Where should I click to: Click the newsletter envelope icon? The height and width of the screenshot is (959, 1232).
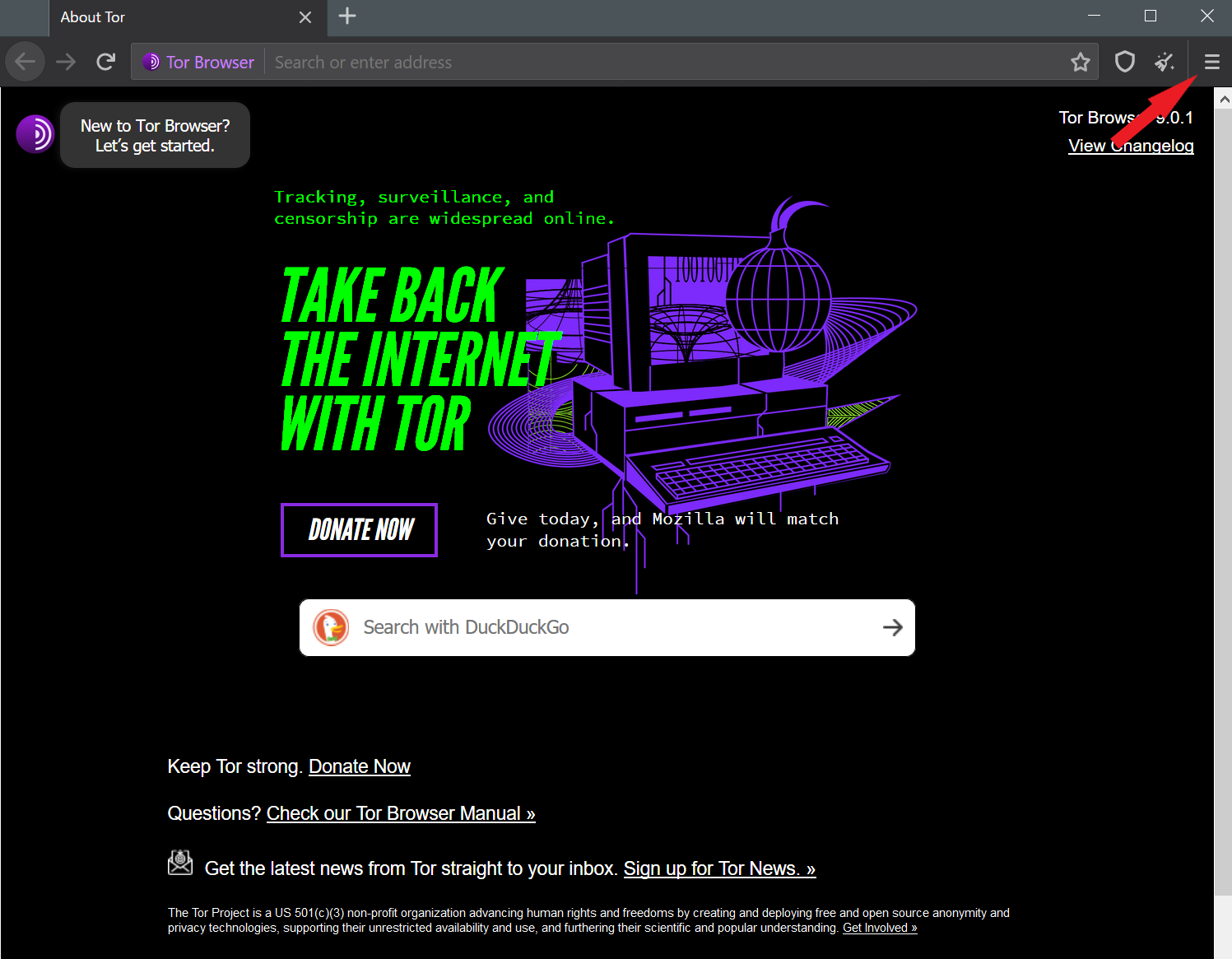[x=179, y=862]
